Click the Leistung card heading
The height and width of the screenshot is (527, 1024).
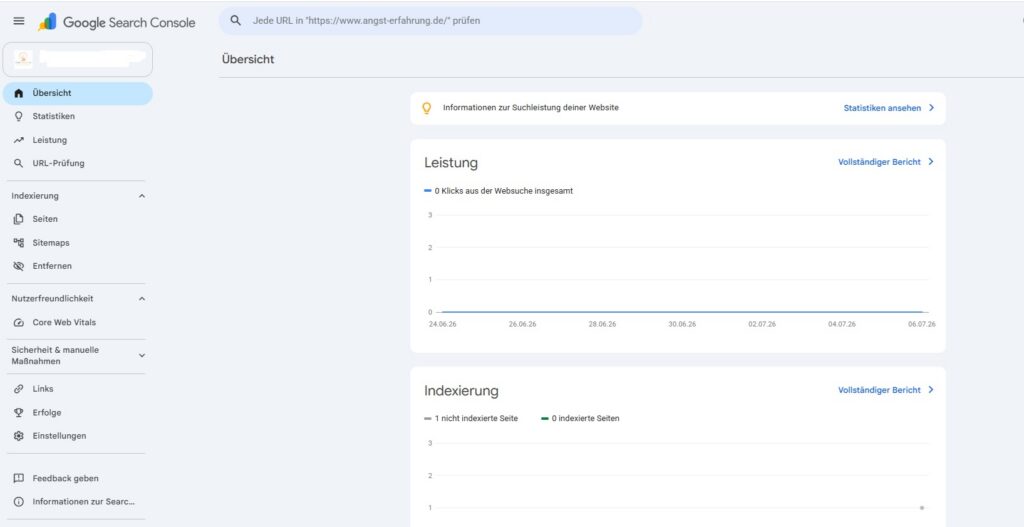(451, 163)
